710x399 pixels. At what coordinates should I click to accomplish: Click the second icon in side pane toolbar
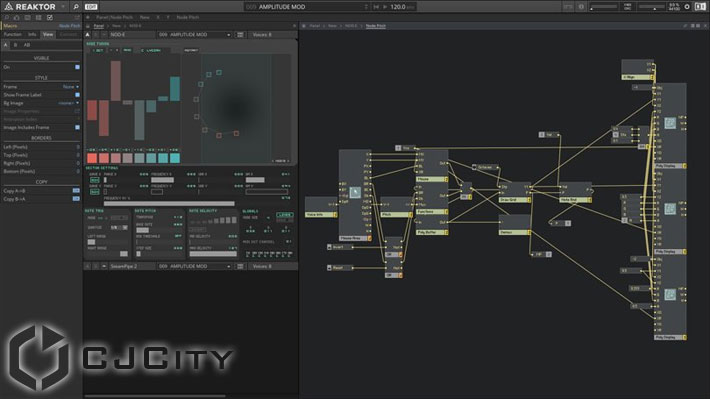tap(17, 17)
